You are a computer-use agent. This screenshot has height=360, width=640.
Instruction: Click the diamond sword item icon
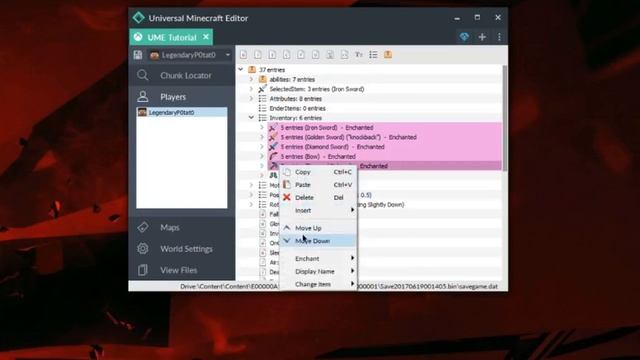click(x=273, y=147)
